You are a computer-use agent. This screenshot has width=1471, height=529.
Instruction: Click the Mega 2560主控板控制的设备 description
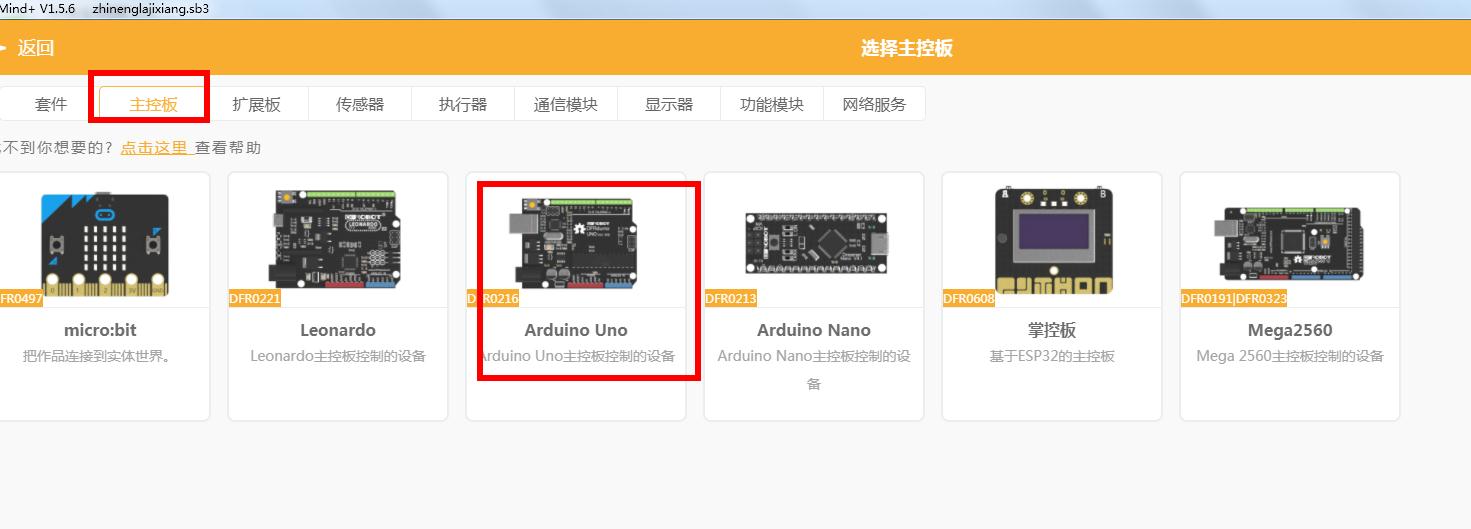(x=1290, y=356)
